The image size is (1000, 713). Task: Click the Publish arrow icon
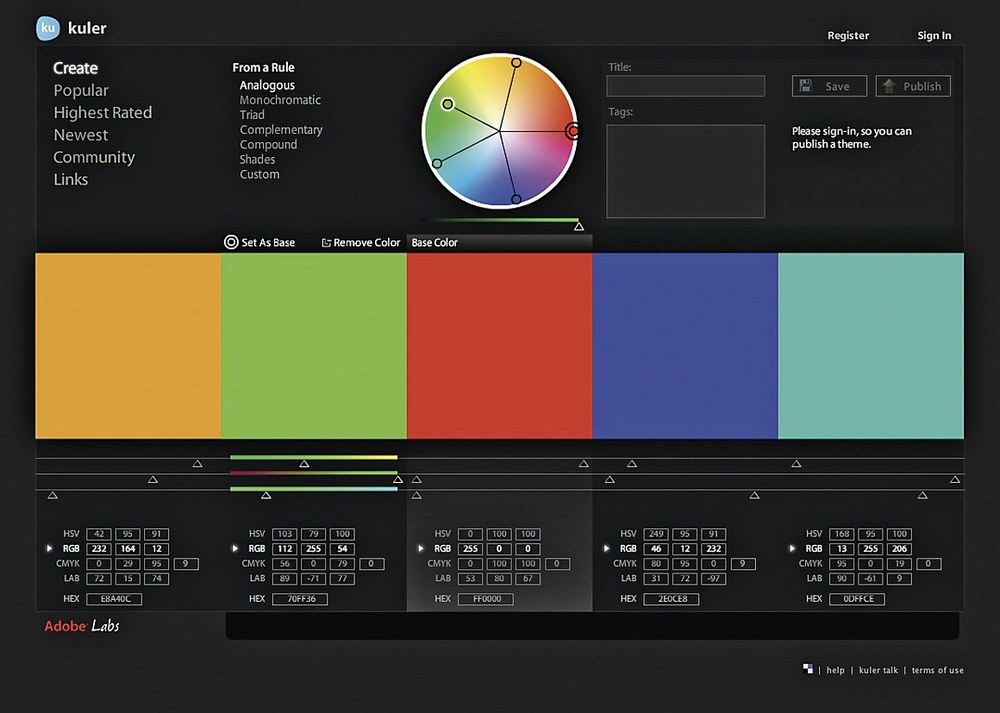[888, 86]
